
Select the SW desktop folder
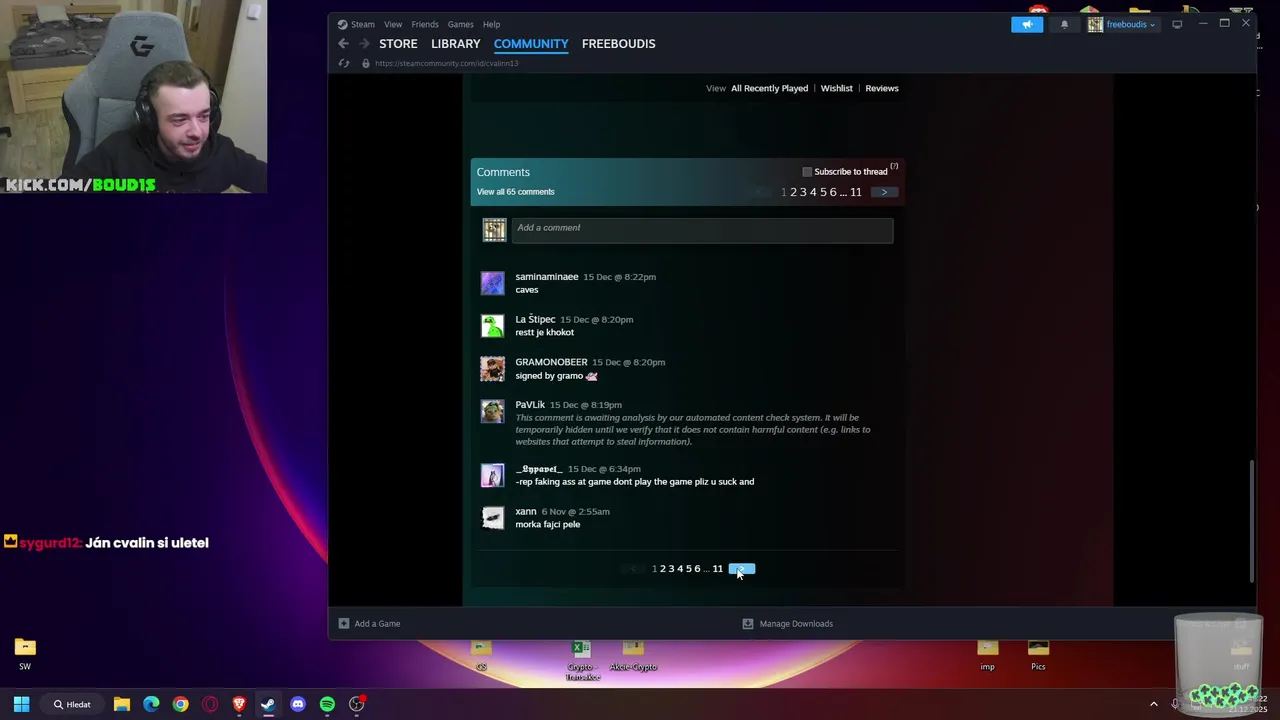pyautogui.click(x=25, y=654)
